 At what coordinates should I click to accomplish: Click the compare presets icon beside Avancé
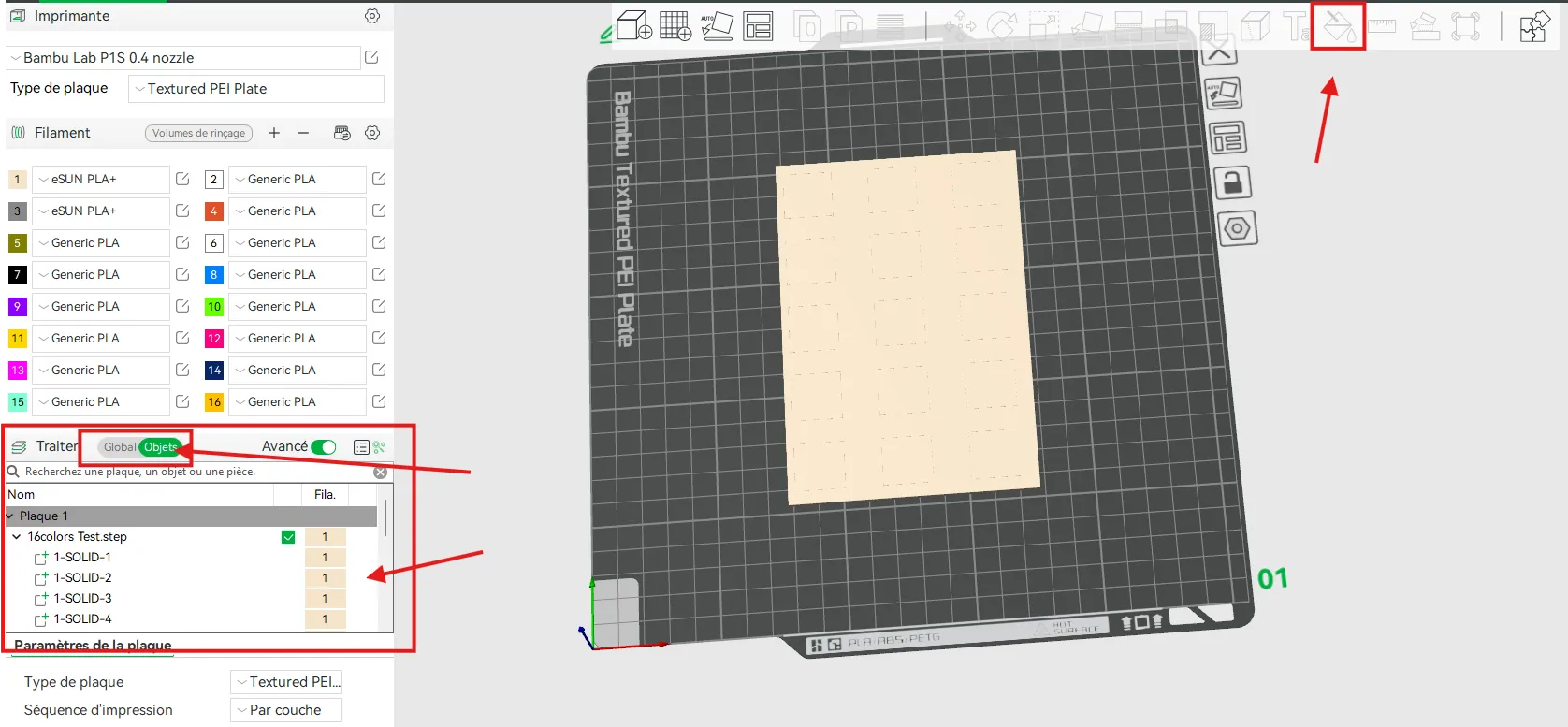tap(379, 447)
